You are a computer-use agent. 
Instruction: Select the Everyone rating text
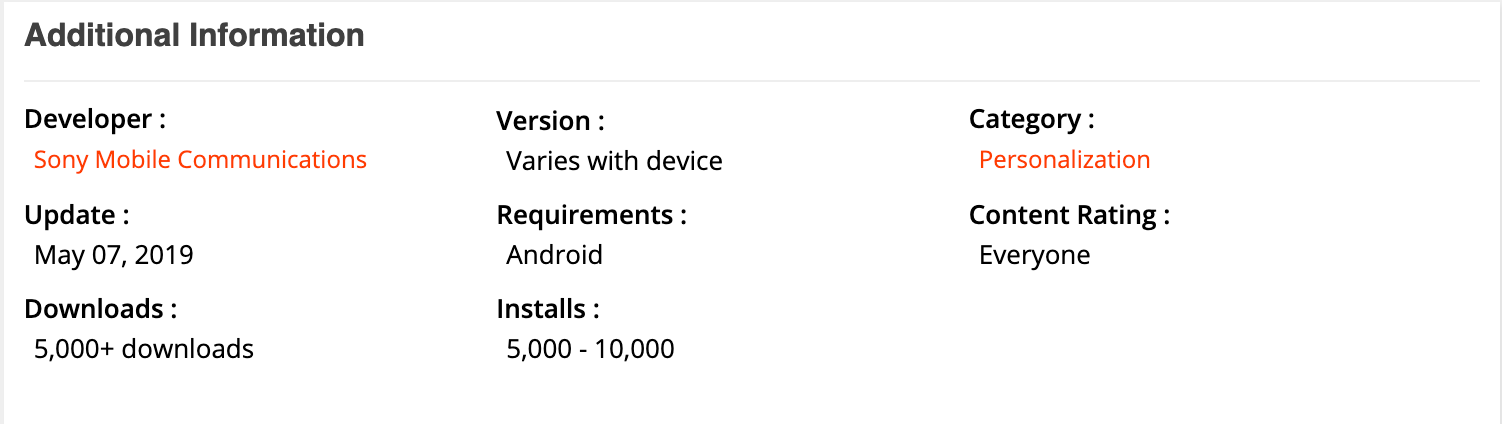(1034, 255)
